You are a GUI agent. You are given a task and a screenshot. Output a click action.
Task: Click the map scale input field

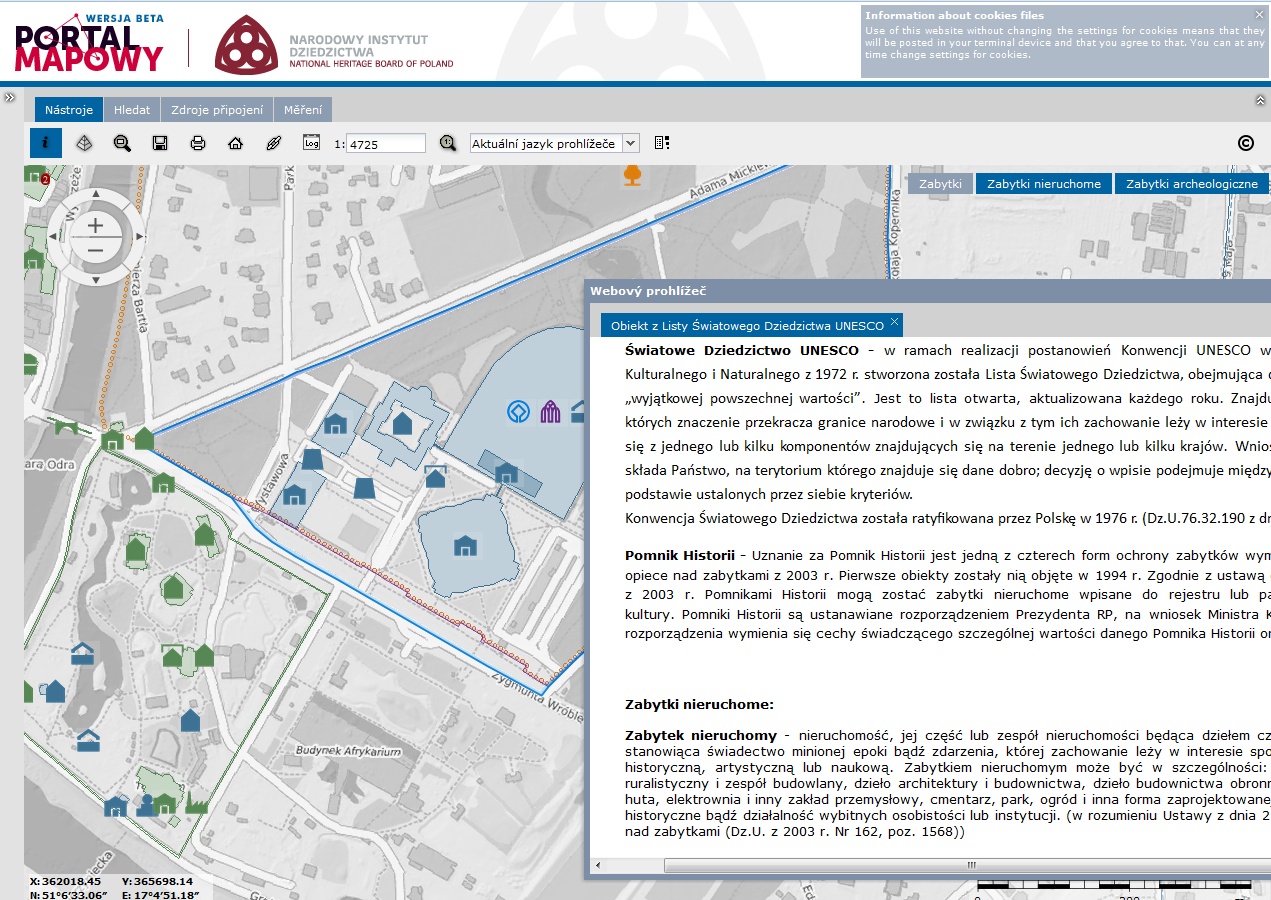pyautogui.click(x=386, y=144)
